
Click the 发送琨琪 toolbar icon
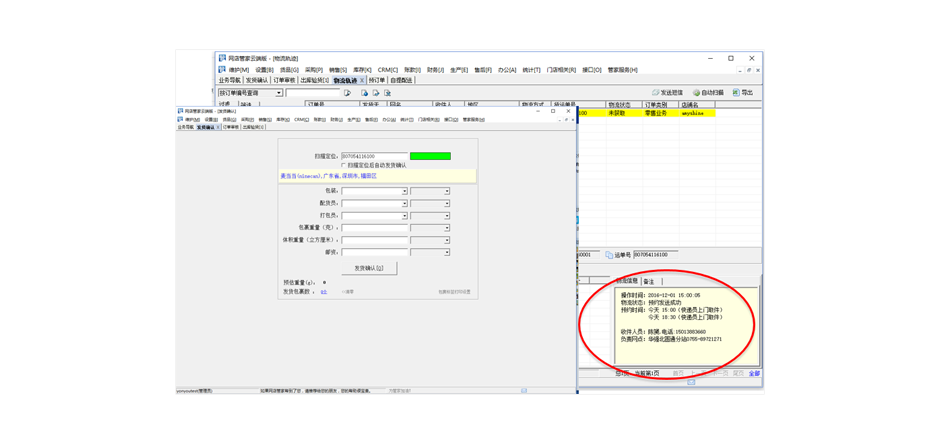(667, 93)
